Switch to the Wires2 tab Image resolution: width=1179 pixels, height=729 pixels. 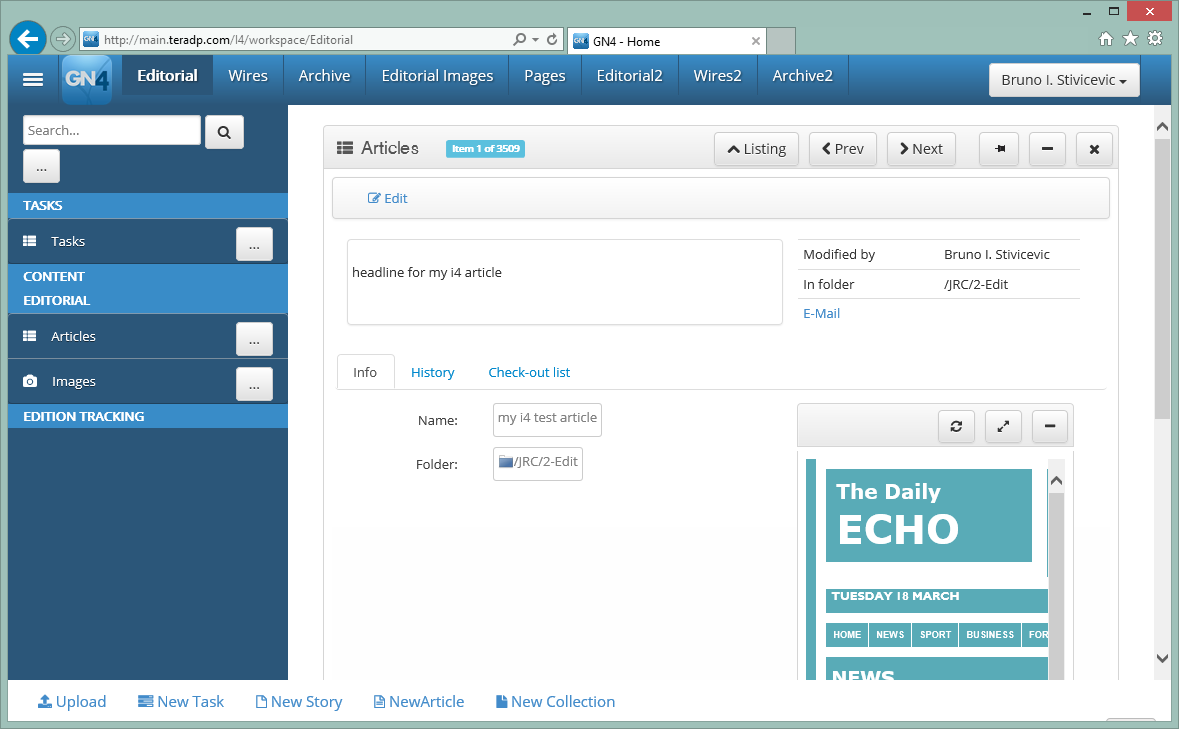(x=717, y=76)
